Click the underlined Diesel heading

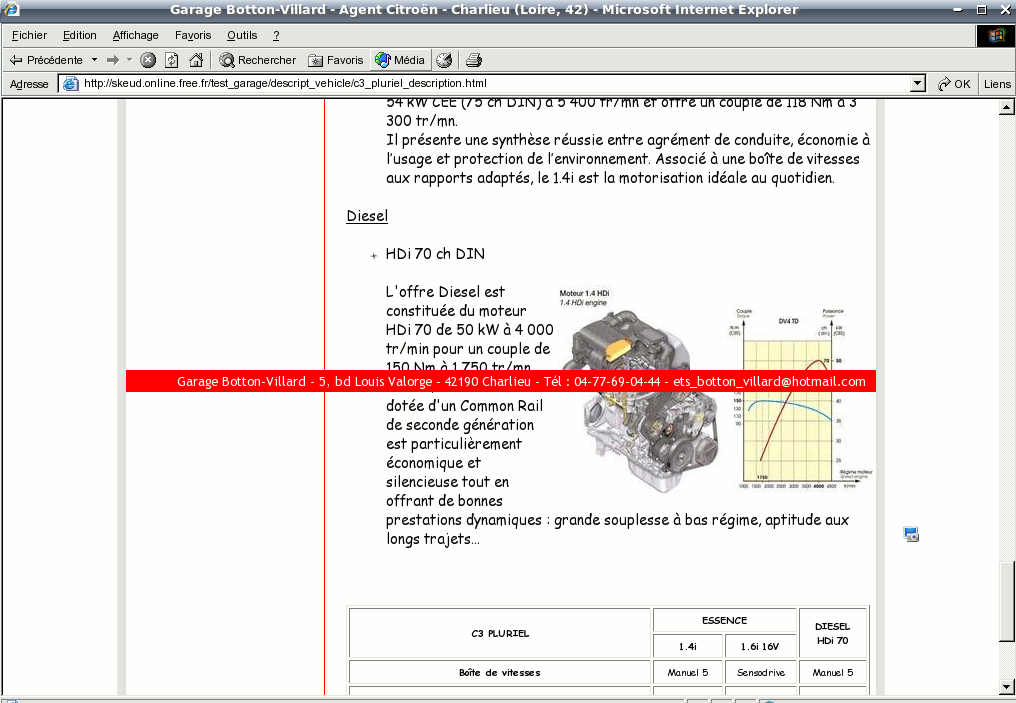click(367, 216)
